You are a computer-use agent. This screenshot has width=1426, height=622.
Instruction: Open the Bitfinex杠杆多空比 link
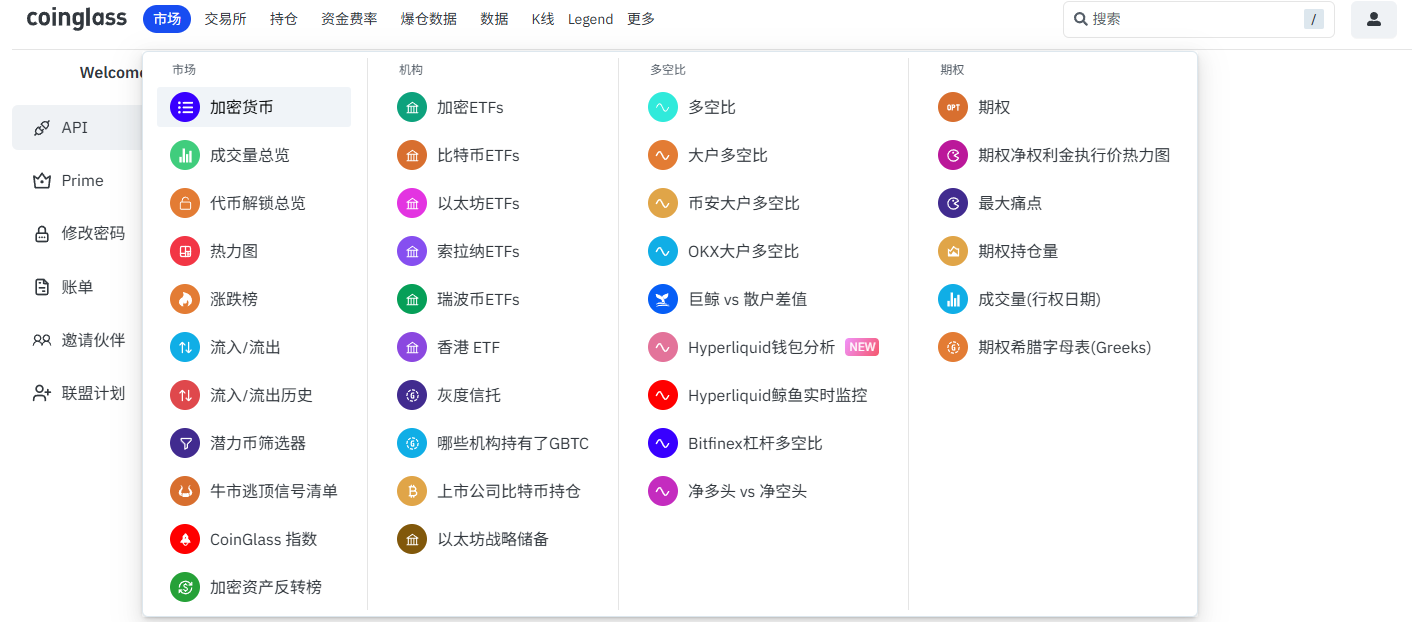click(x=755, y=443)
